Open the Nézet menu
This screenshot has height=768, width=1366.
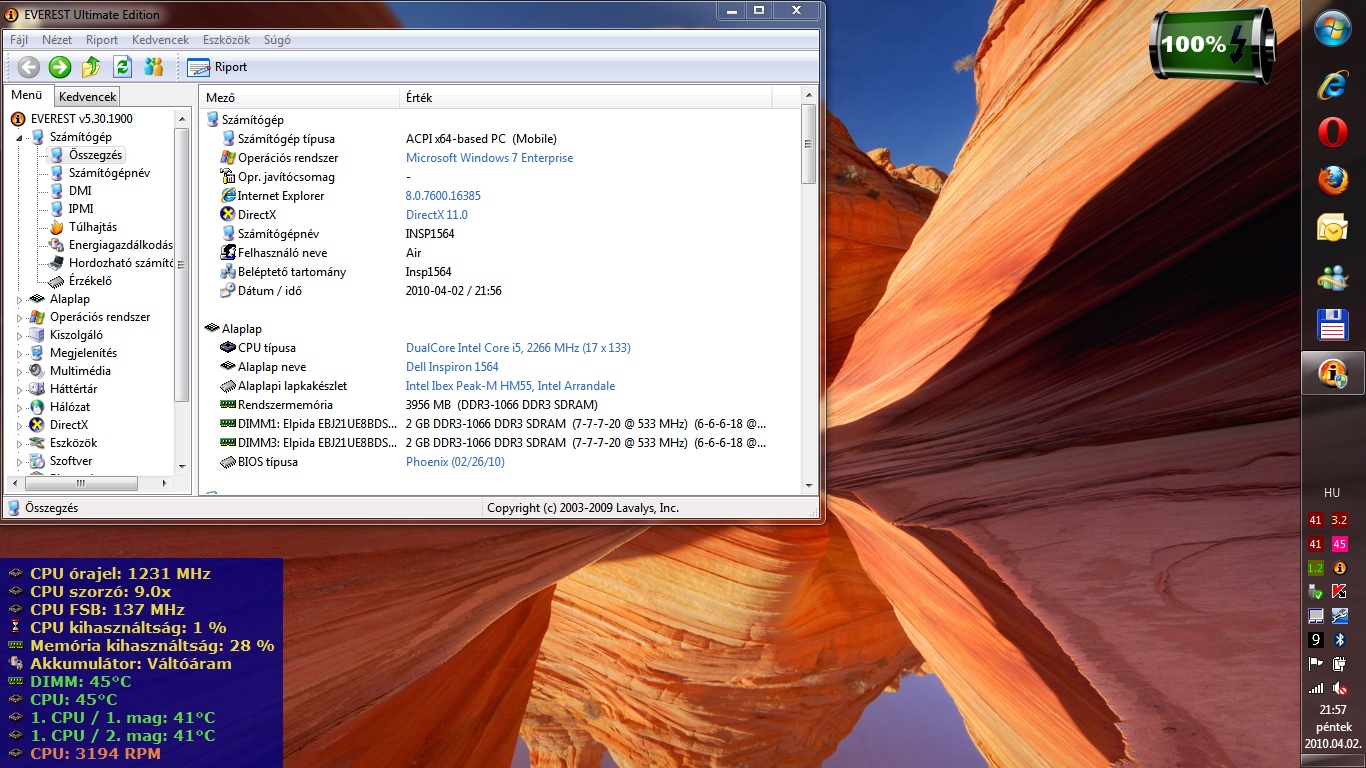pyautogui.click(x=56, y=40)
